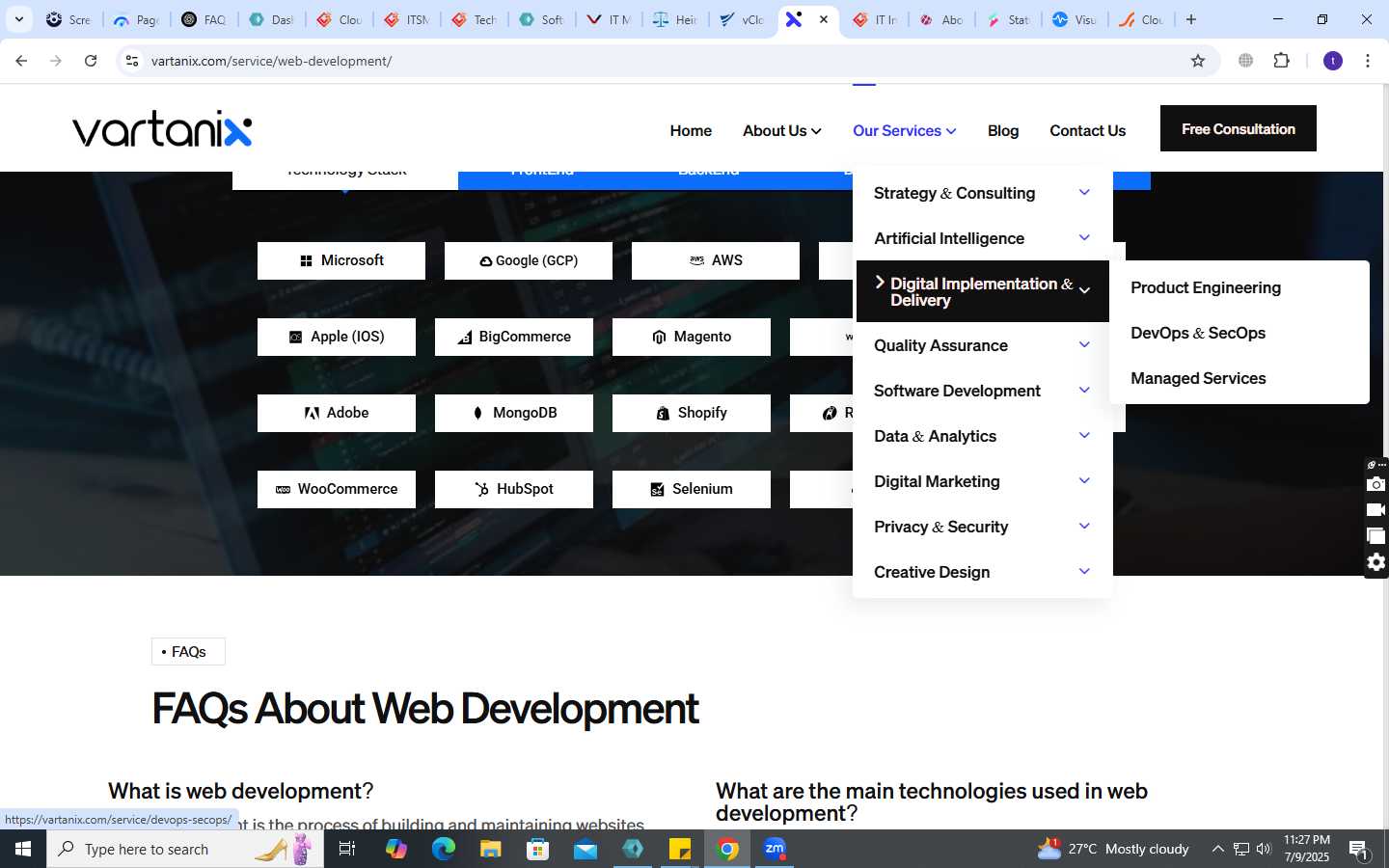Select the HubSpot tile
Viewport: 1389px width, 868px height.
[x=514, y=489]
